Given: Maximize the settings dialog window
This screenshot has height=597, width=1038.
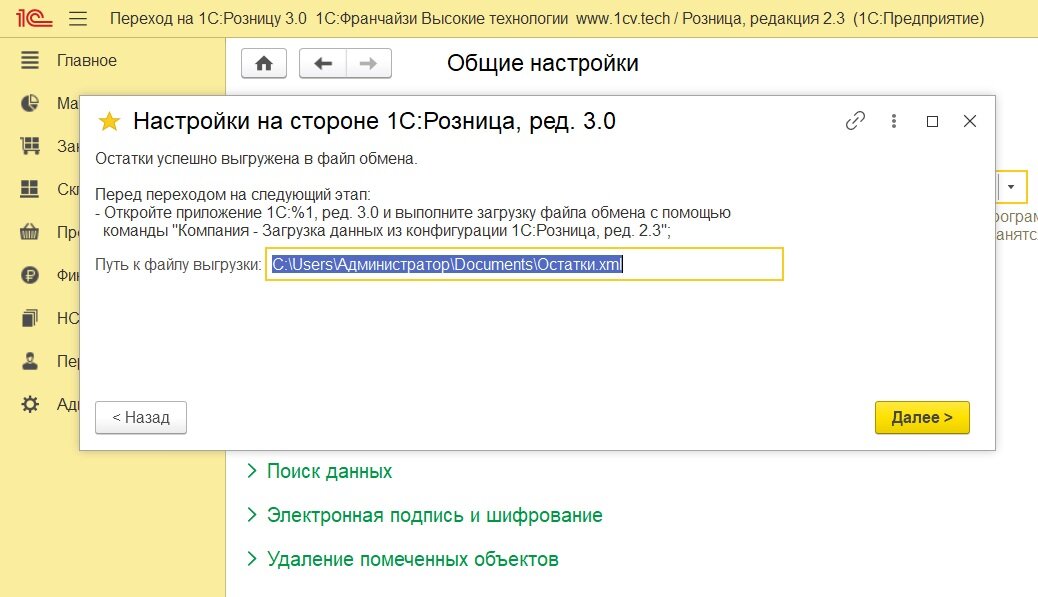Looking at the screenshot, I should click(932, 121).
